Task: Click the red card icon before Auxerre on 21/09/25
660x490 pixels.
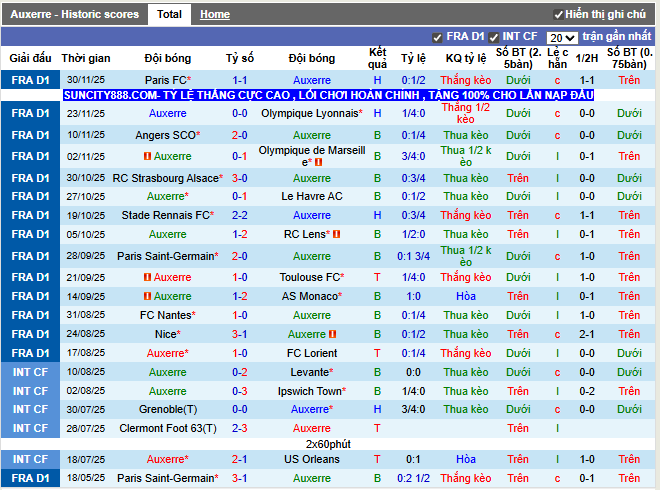Action: pyautogui.click(x=147, y=277)
